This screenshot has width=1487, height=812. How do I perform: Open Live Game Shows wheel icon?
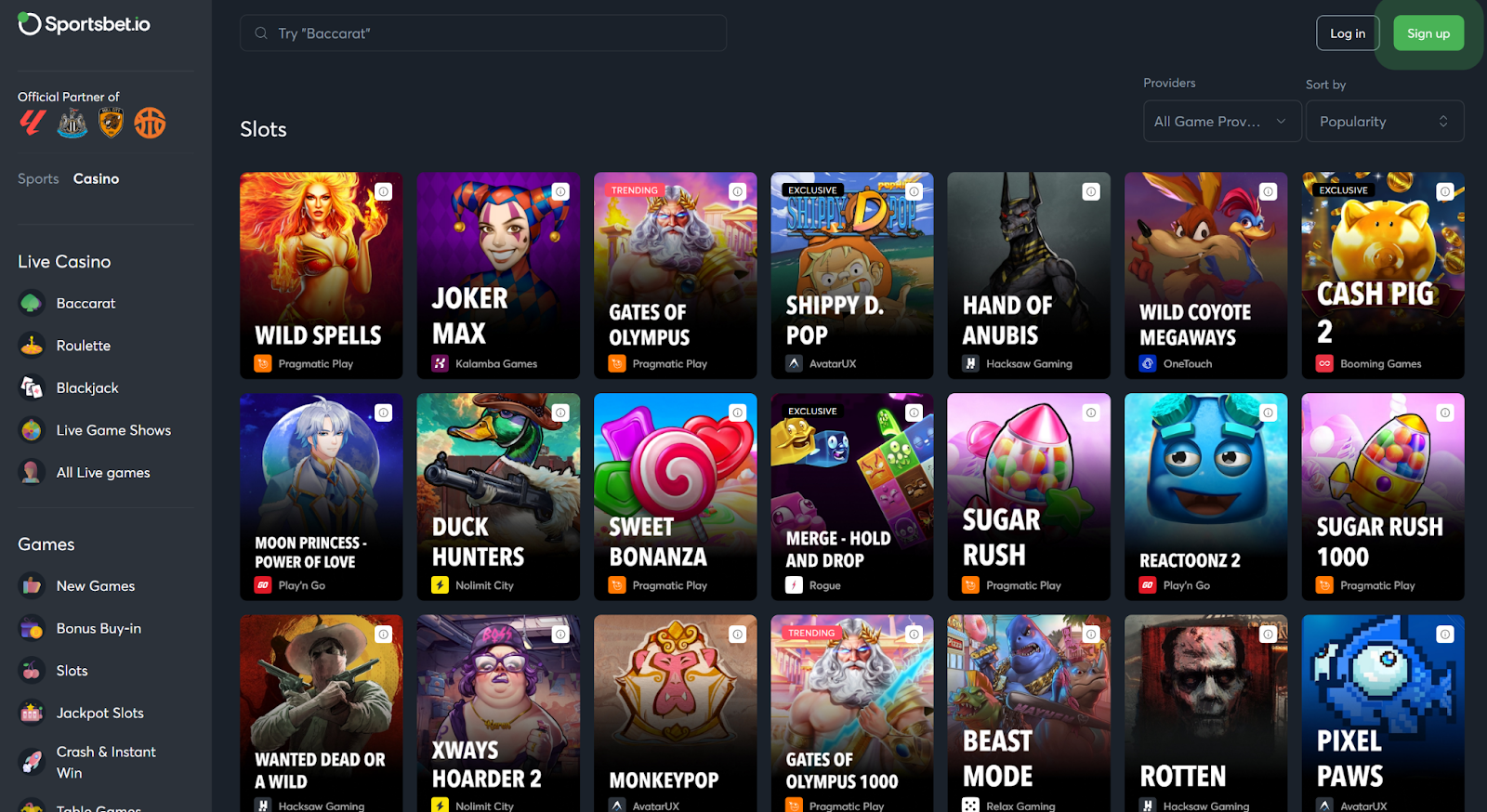[32, 430]
